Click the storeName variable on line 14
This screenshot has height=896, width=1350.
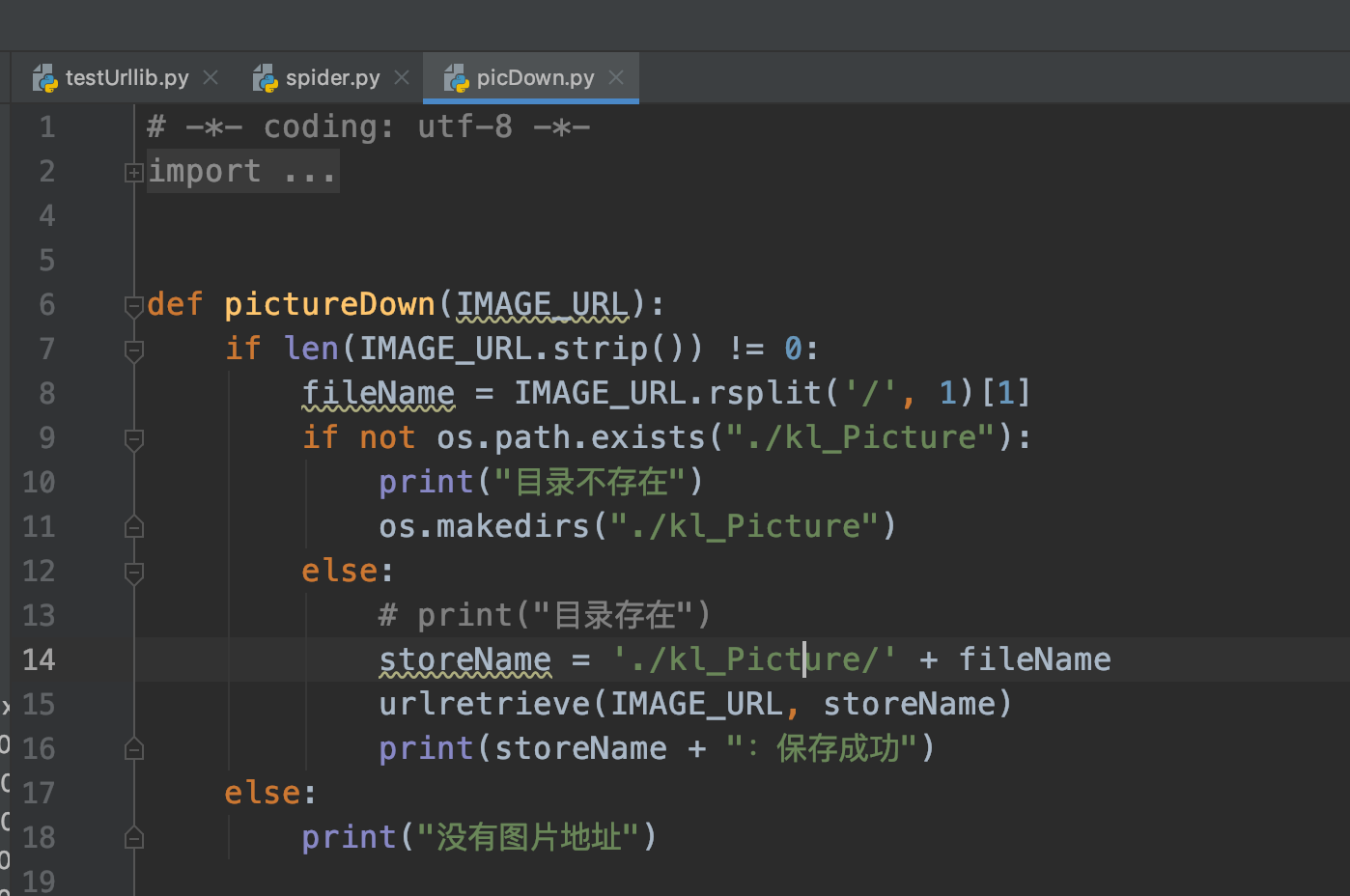pos(464,659)
